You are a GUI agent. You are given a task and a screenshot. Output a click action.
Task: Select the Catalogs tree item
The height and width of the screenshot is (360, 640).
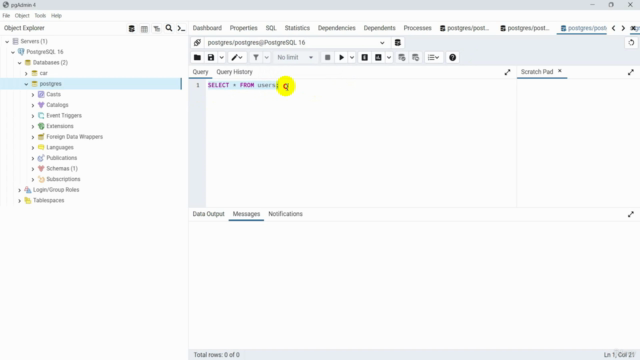57,105
